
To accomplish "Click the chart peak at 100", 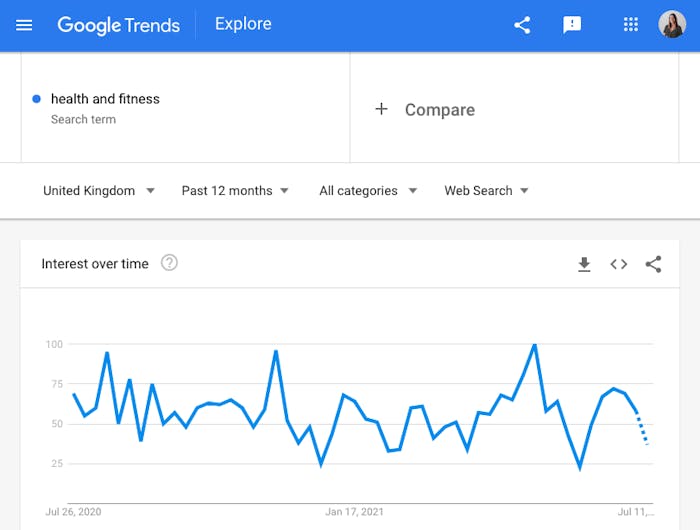I will [535, 345].
